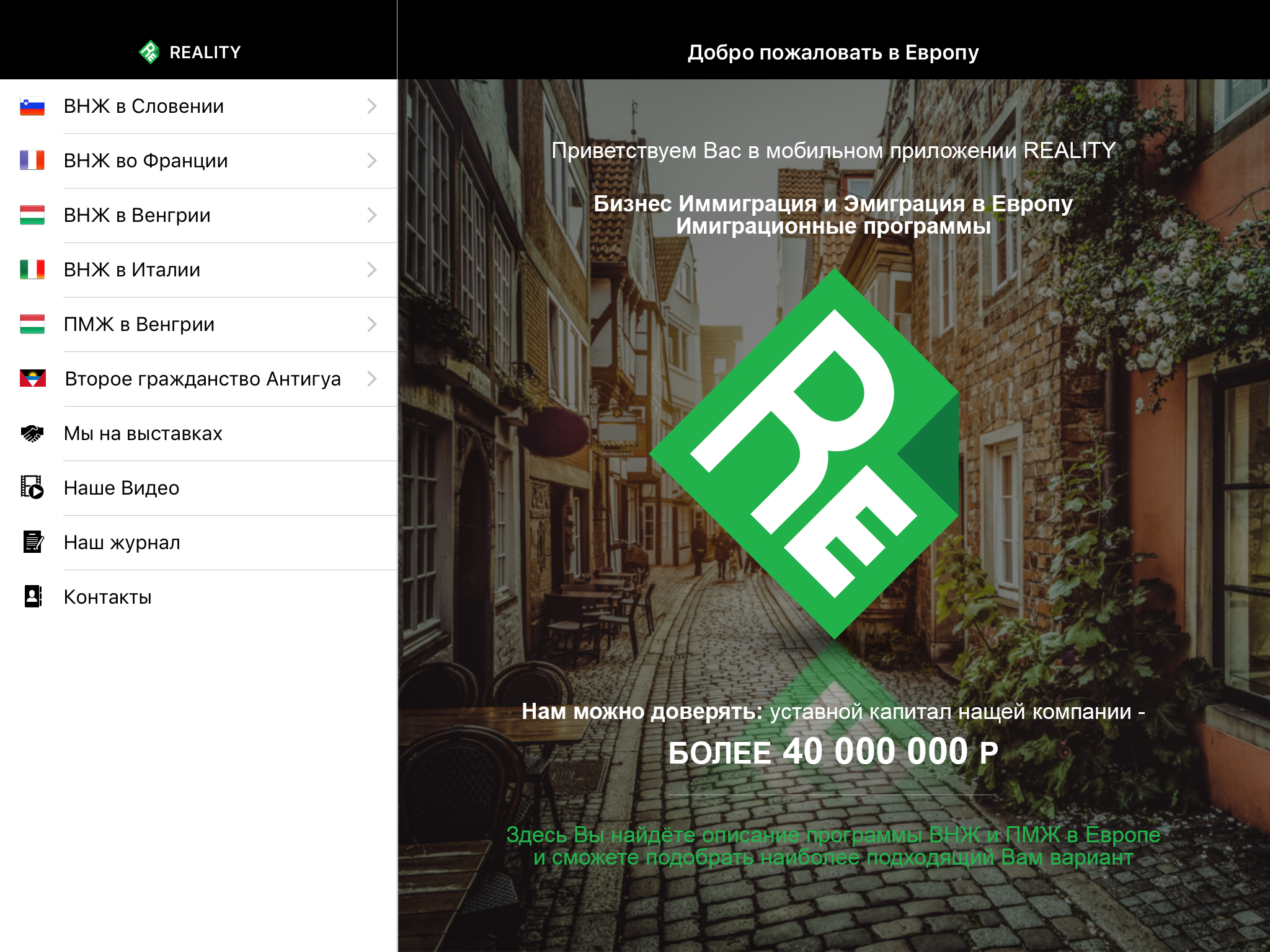Tap the large green RE logo

click(x=804, y=453)
